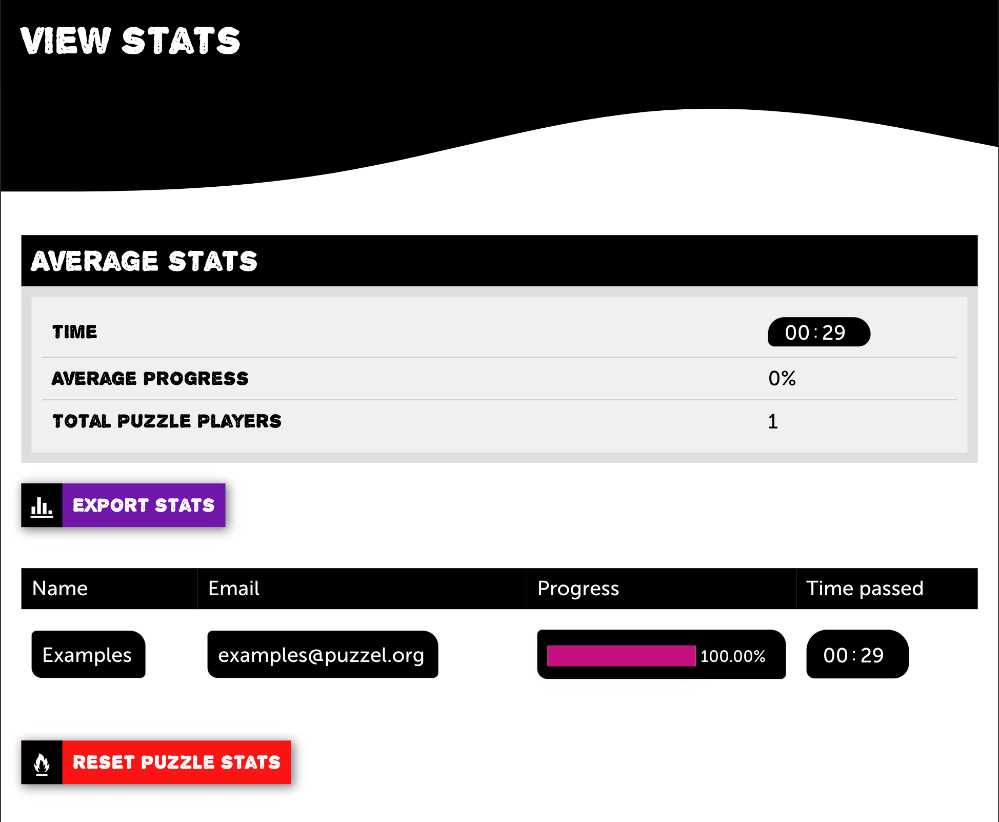Click the email examples@puzzel.org
This screenshot has width=999, height=822.
point(322,654)
